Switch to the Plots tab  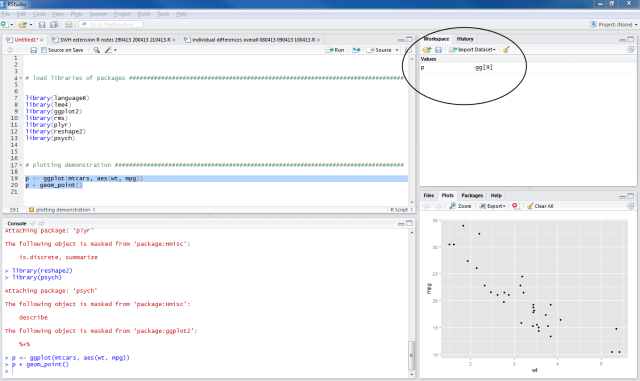coord(447,196)
